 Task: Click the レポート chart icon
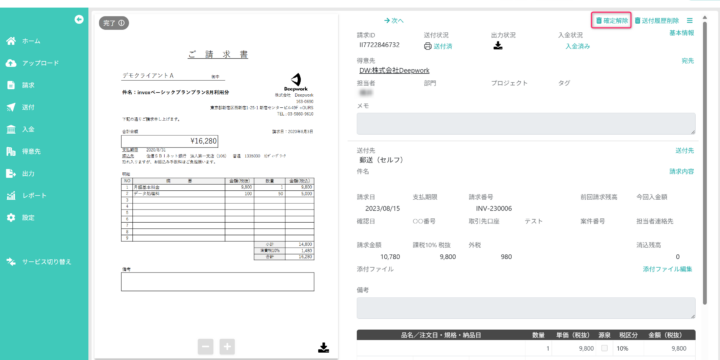11,195
